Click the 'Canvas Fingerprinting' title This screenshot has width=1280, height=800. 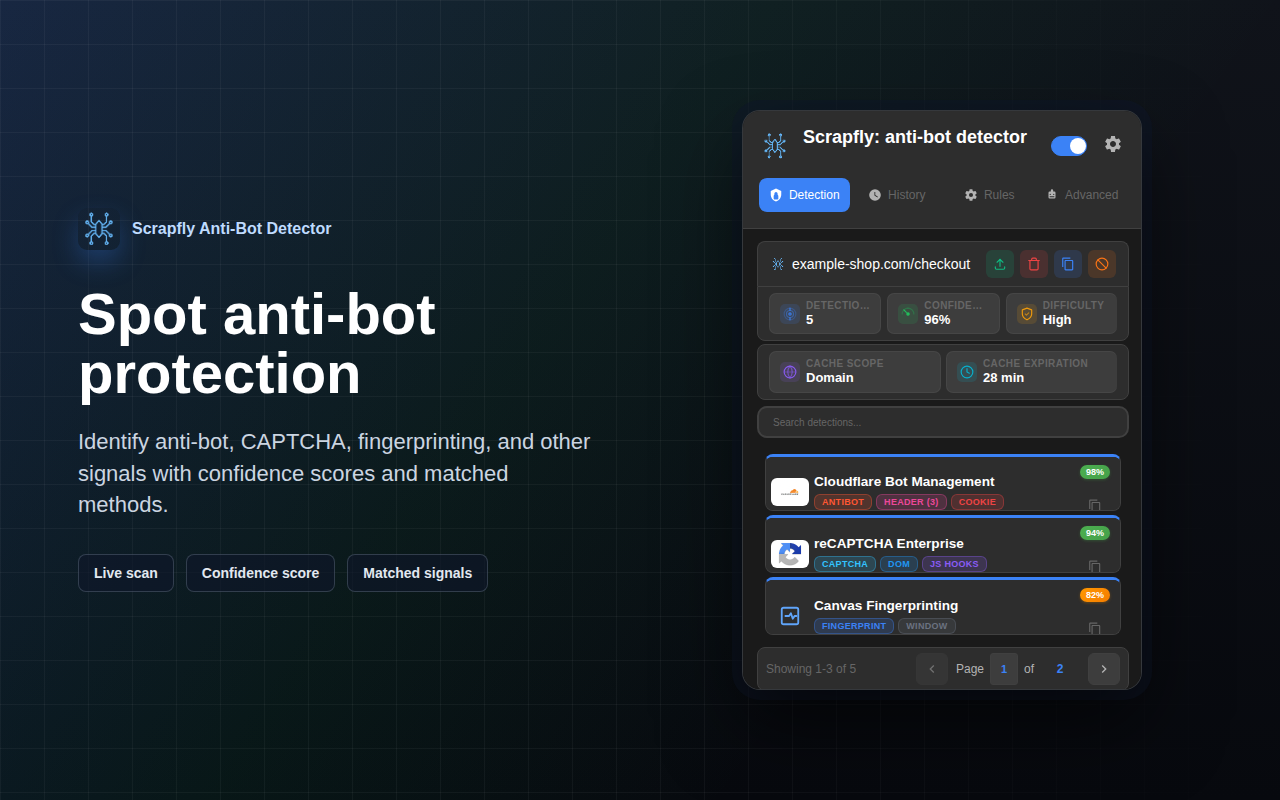tap(886, 606)
